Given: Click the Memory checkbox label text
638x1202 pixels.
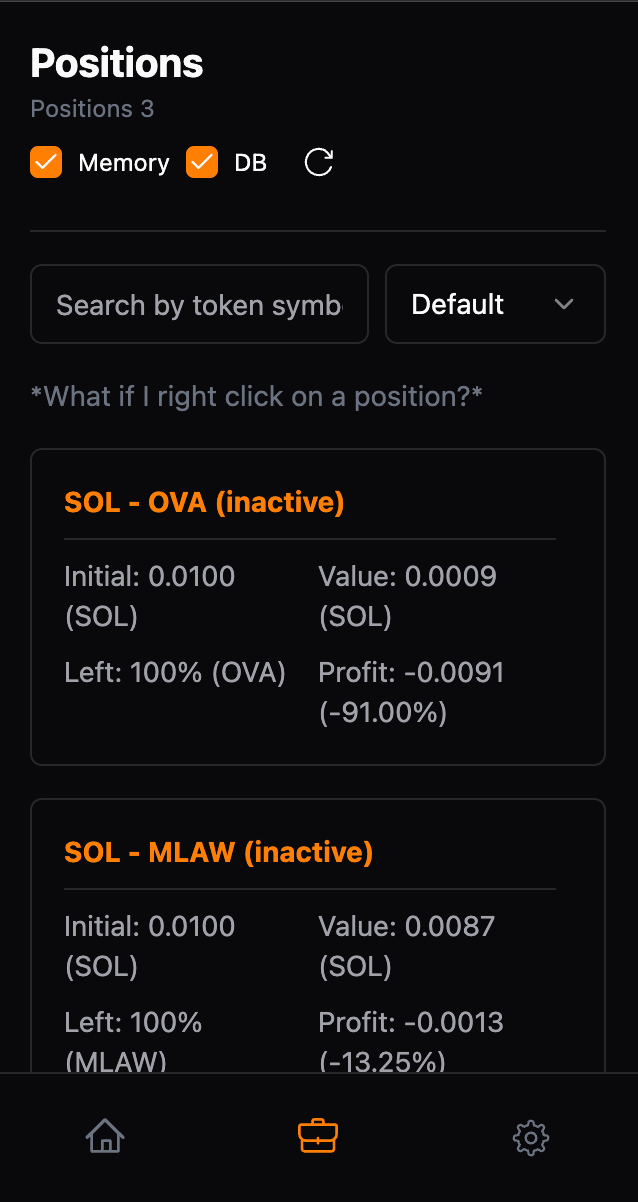Looking at the screenshot, I should [123, 163].
